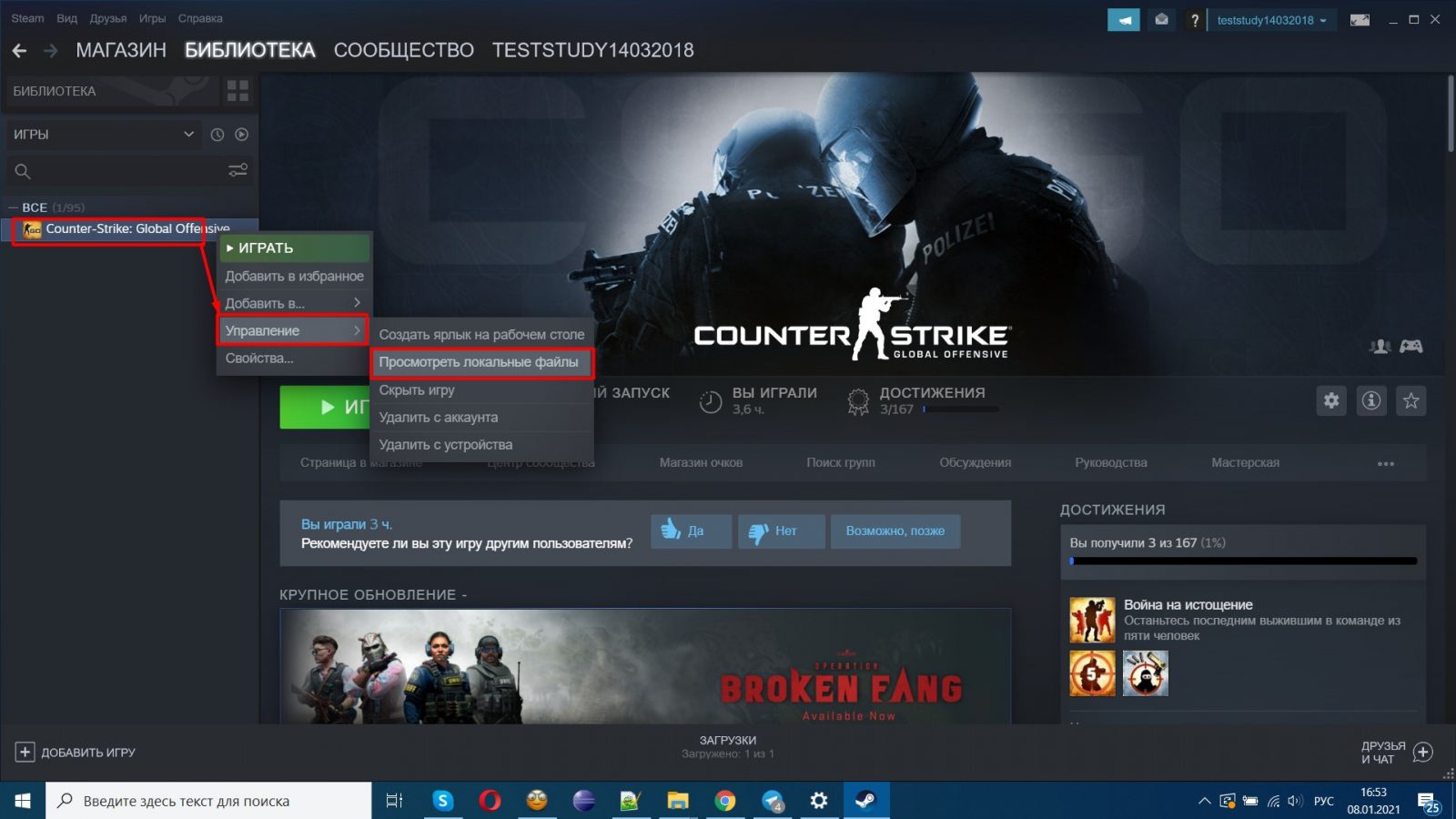1456x819 pixels.
Task: Go back with the left arrow
Action: click(x=19, y=51)
